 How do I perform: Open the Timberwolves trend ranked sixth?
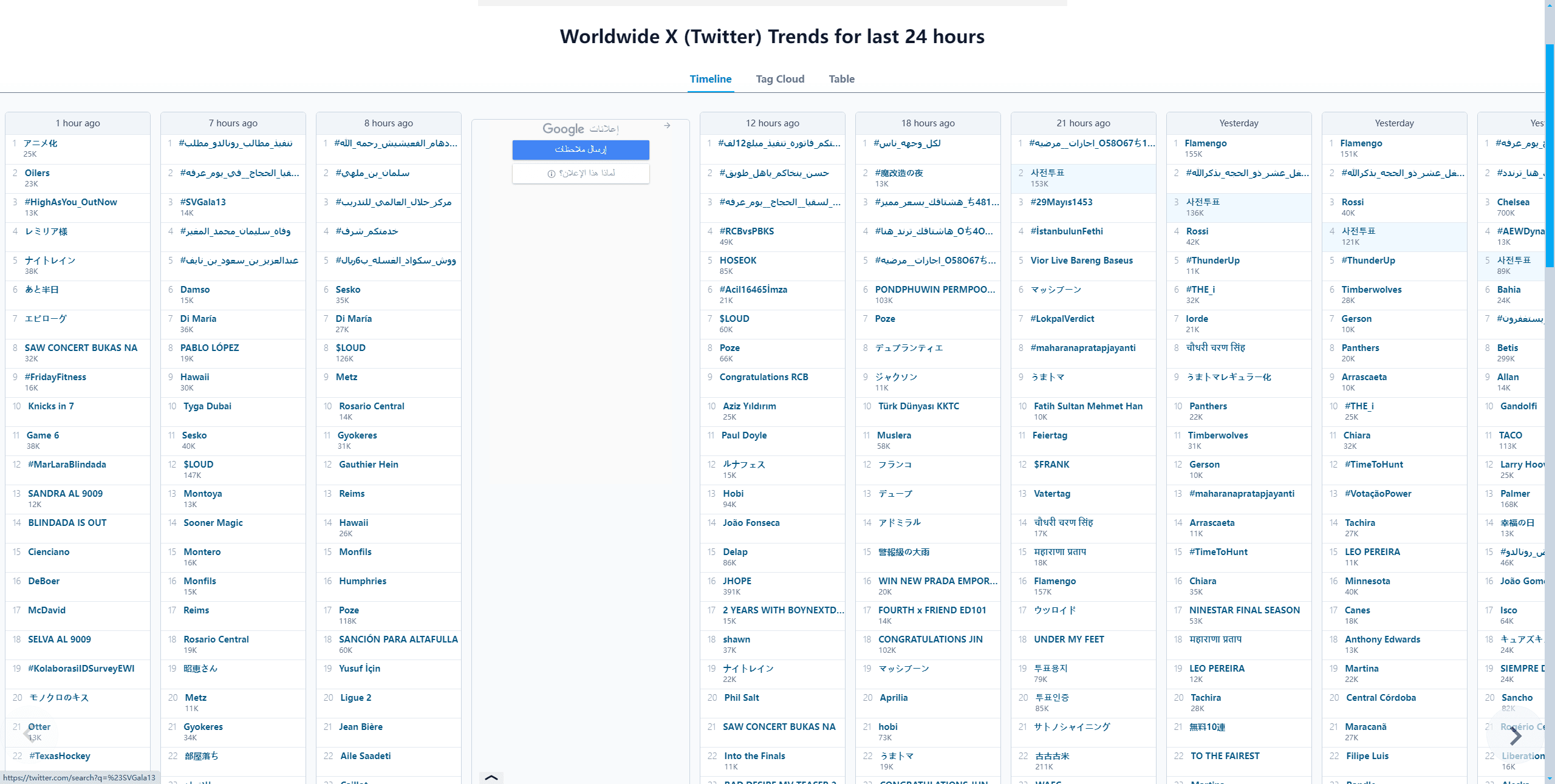pos(1372,290)
